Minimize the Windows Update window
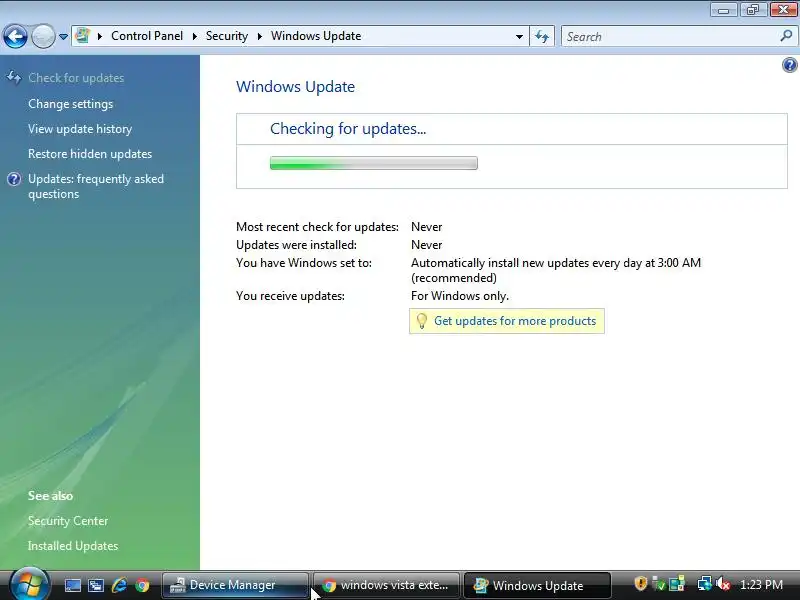This screenshot has width=800, height=600. pos(723,10)
